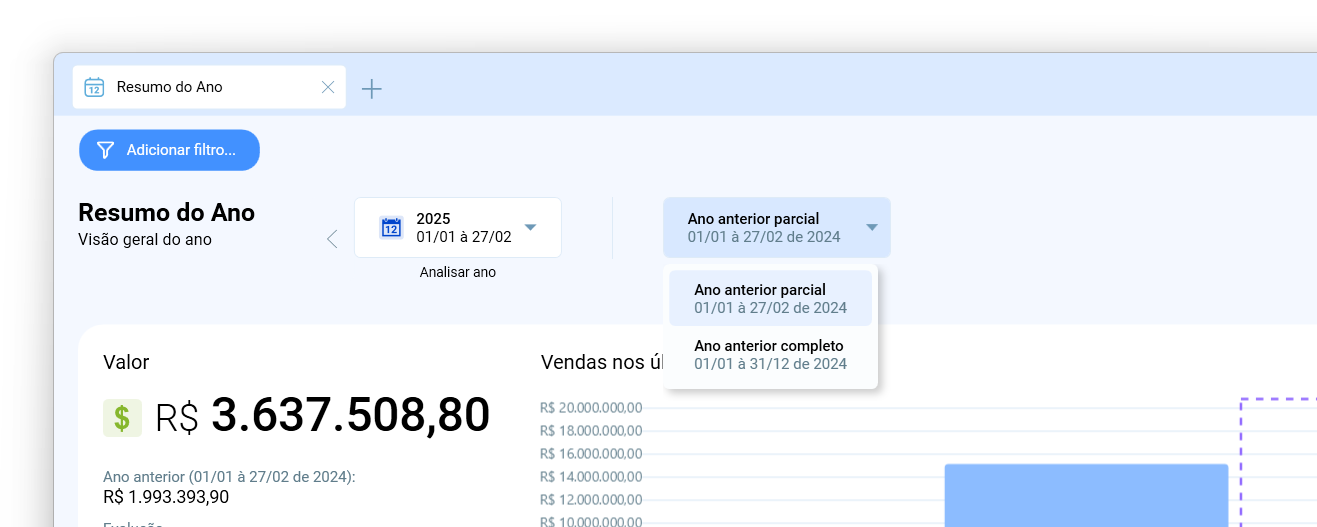Open the 2025 year dropdown arrow
This screenshot has width=1317, height=527.
click(530, 227)
